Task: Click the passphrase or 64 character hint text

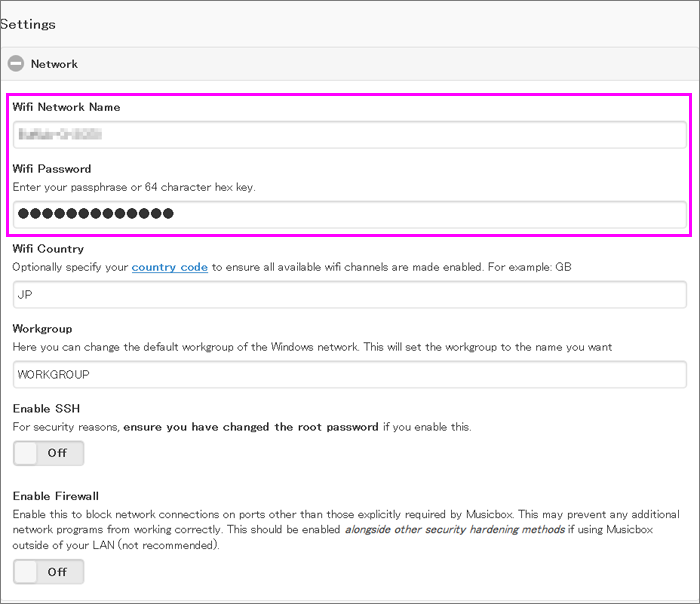Action: pyautogui.click(x=134, y=187)
